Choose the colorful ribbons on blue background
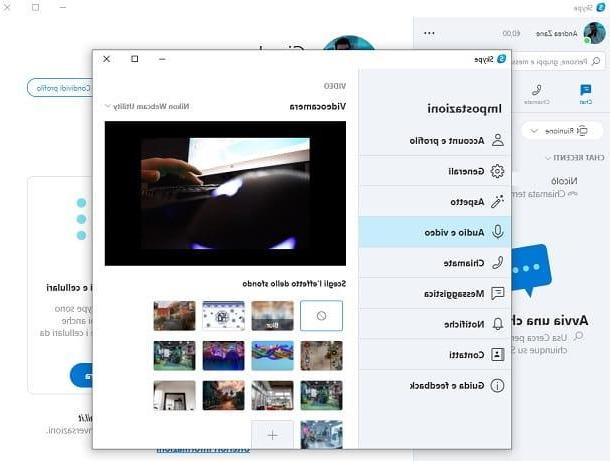The width and height of the screenshot is (610, 461). click(x=272, y=356)
